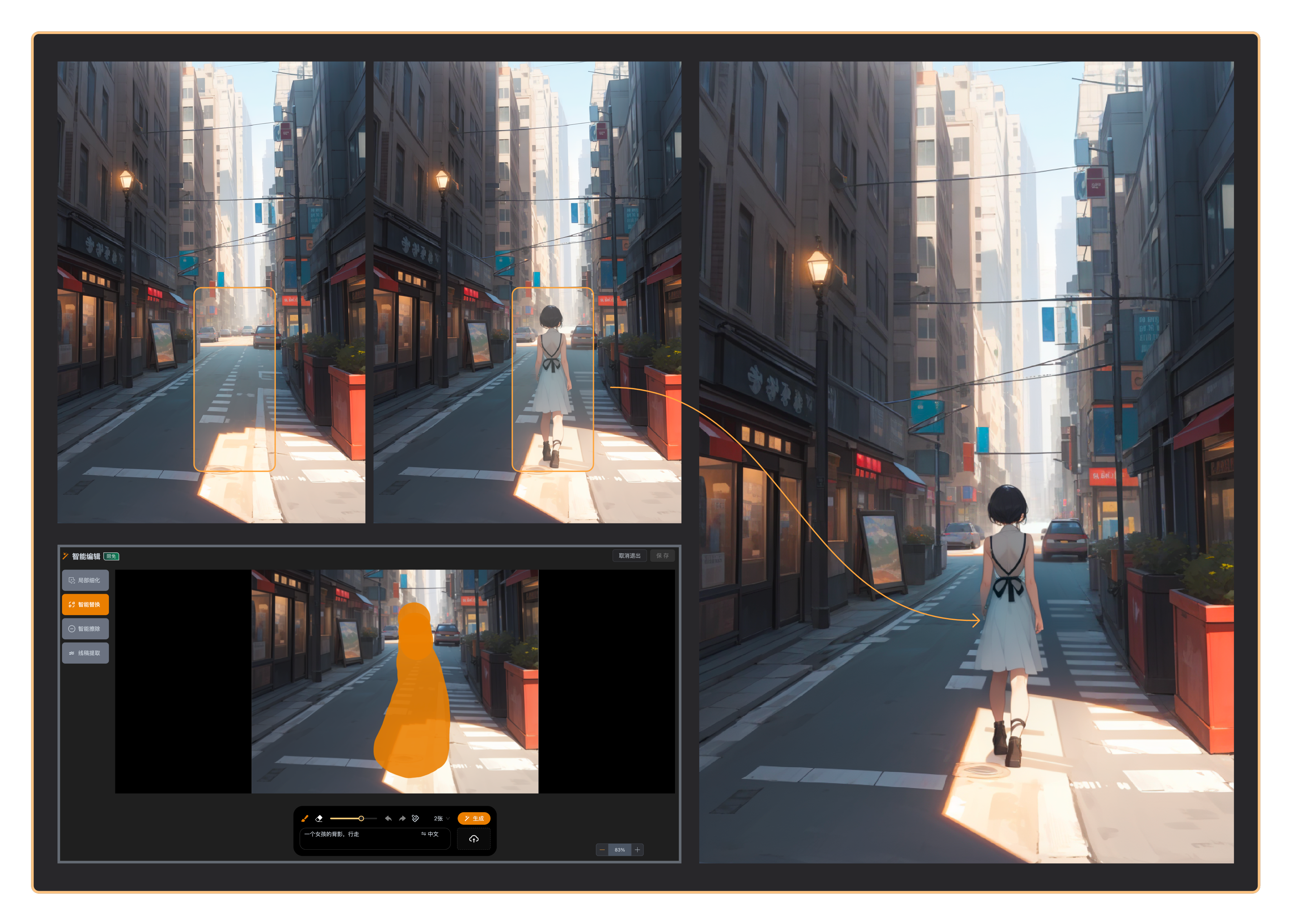This screenshot has width=1290, height=924.
Task: Open the 线稿提取 tab
Action: (x=85, y=653)
